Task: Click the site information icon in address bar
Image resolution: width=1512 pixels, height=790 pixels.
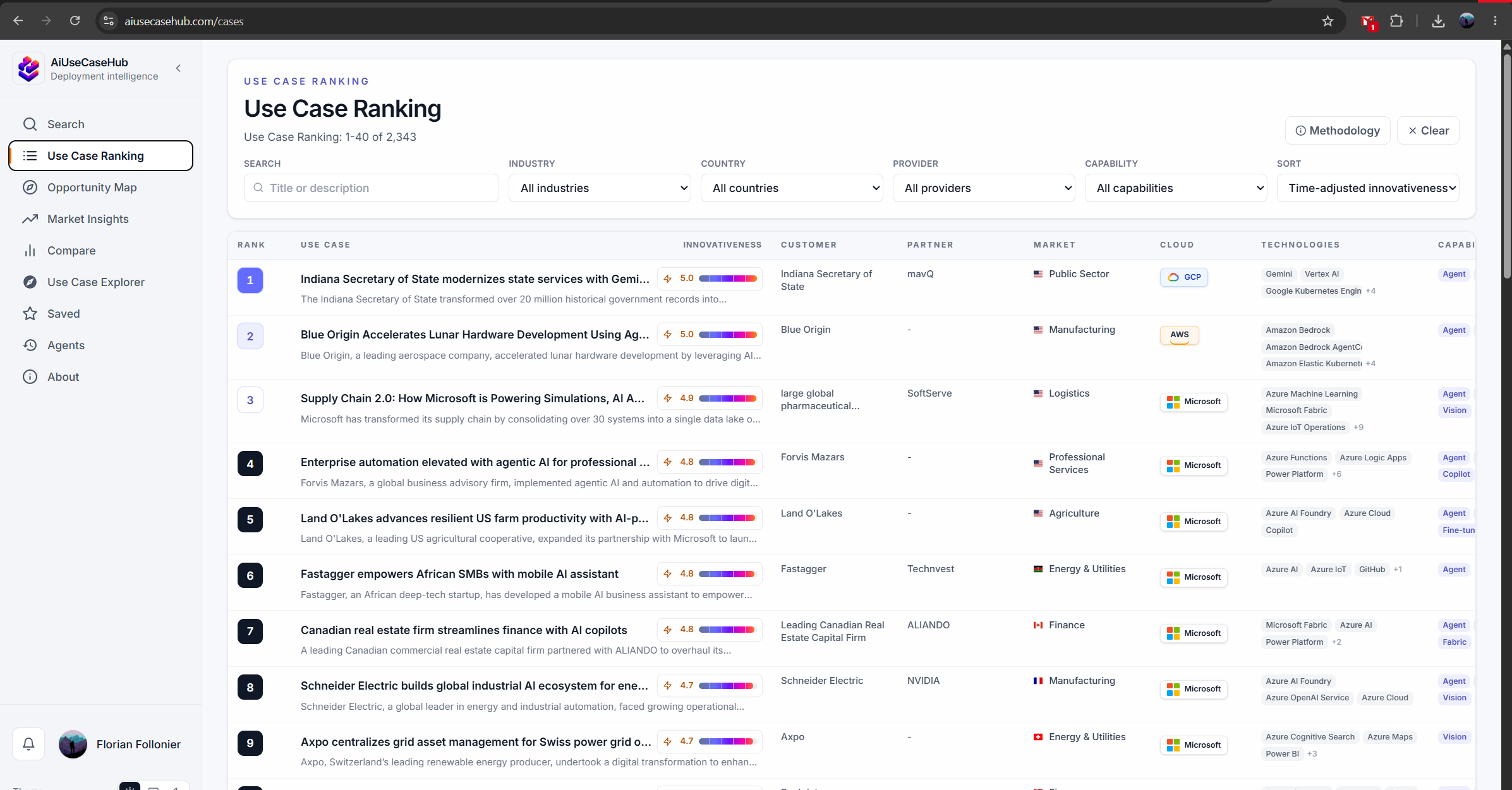Action: [109, 21]
